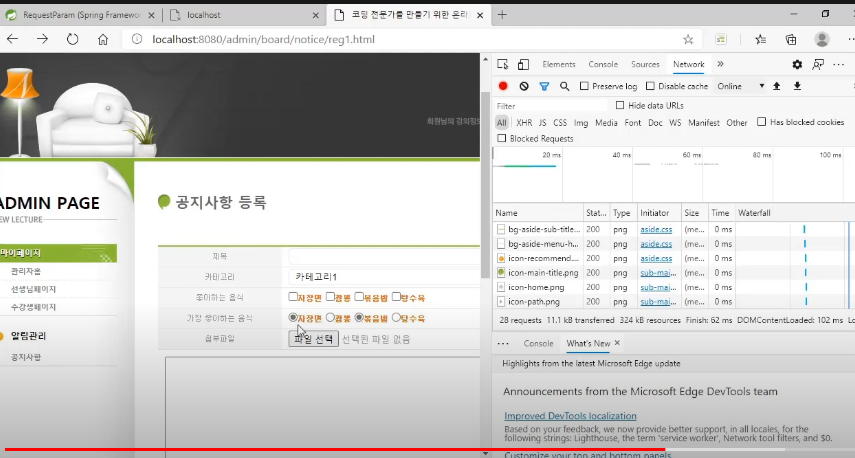Check Blocked Requests
This screenshot has width=855, height=458.
502,138
